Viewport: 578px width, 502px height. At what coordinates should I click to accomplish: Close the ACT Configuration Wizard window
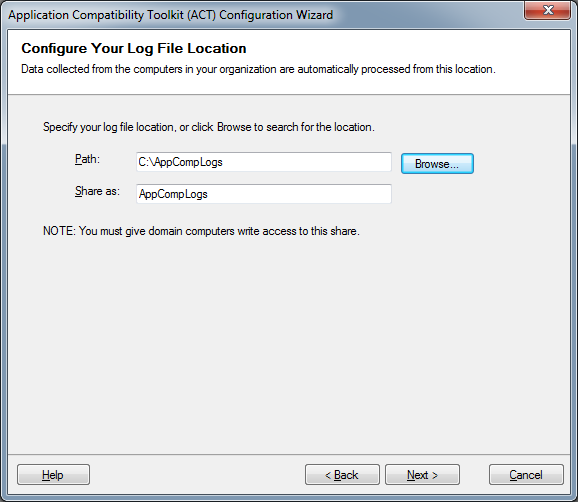pos(547,10)
